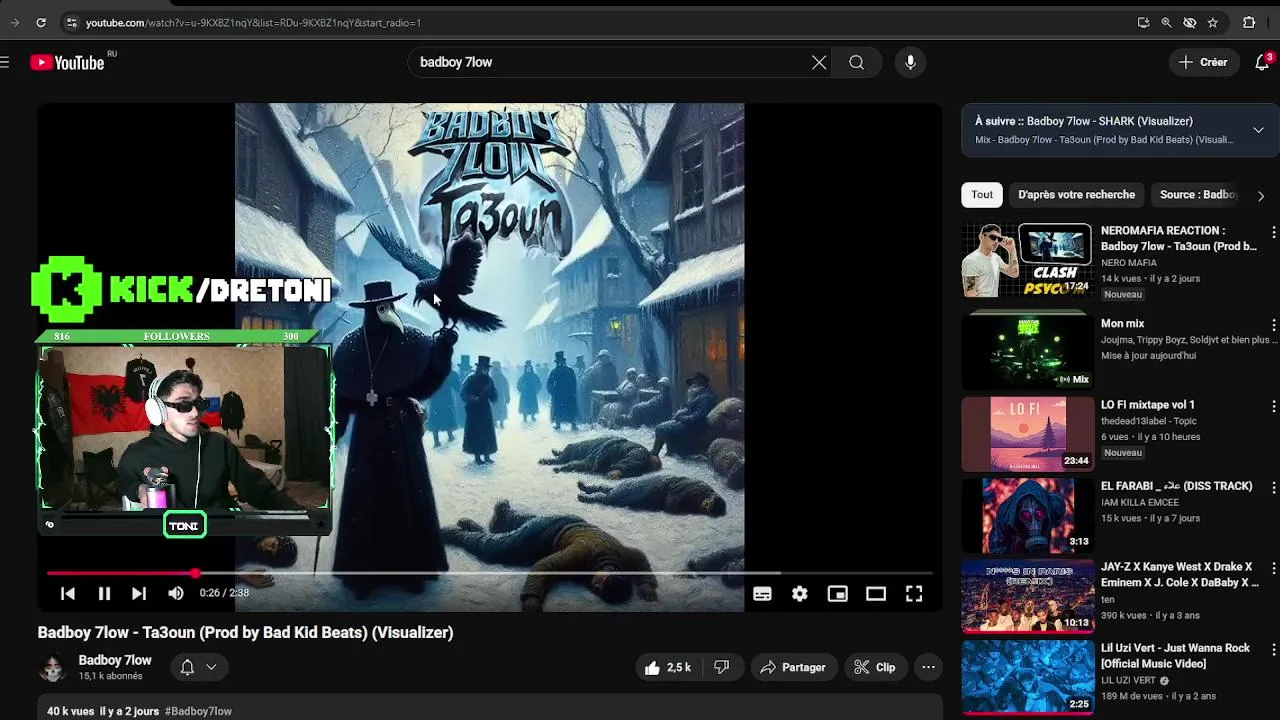Create a Clip of the video

tap(874, 667)
